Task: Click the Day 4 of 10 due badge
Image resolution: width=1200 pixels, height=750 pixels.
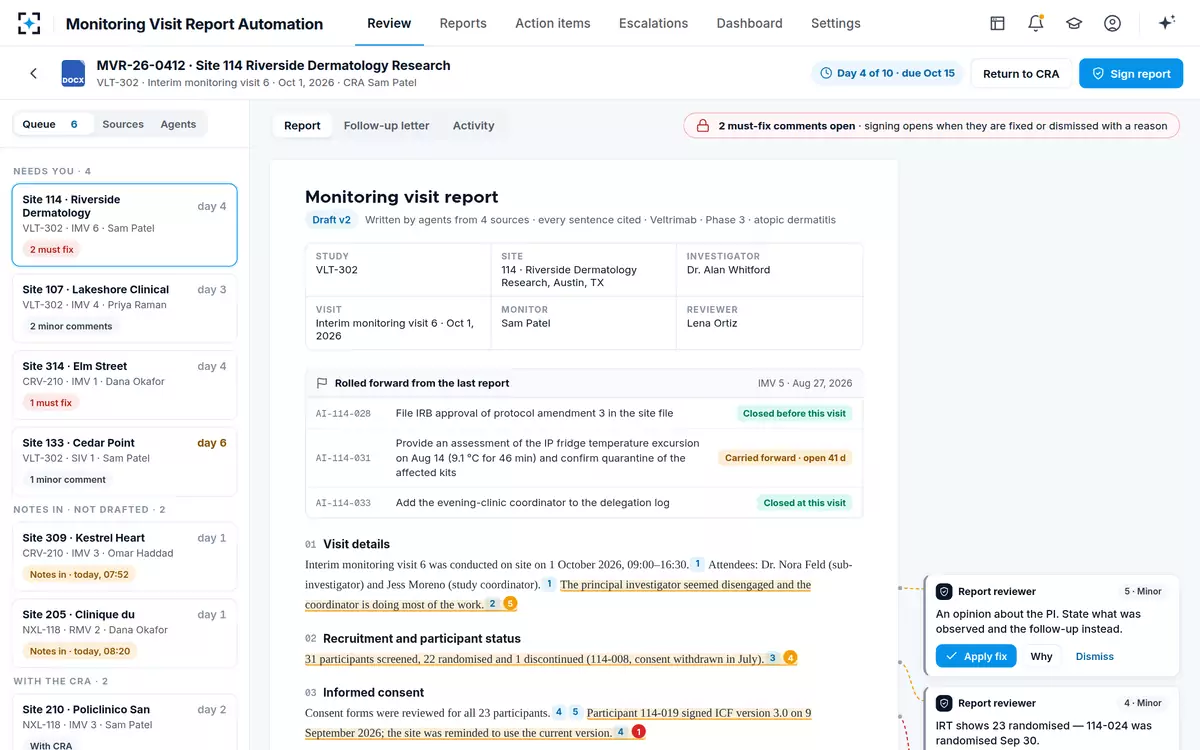Action: (x=887, y=73)
